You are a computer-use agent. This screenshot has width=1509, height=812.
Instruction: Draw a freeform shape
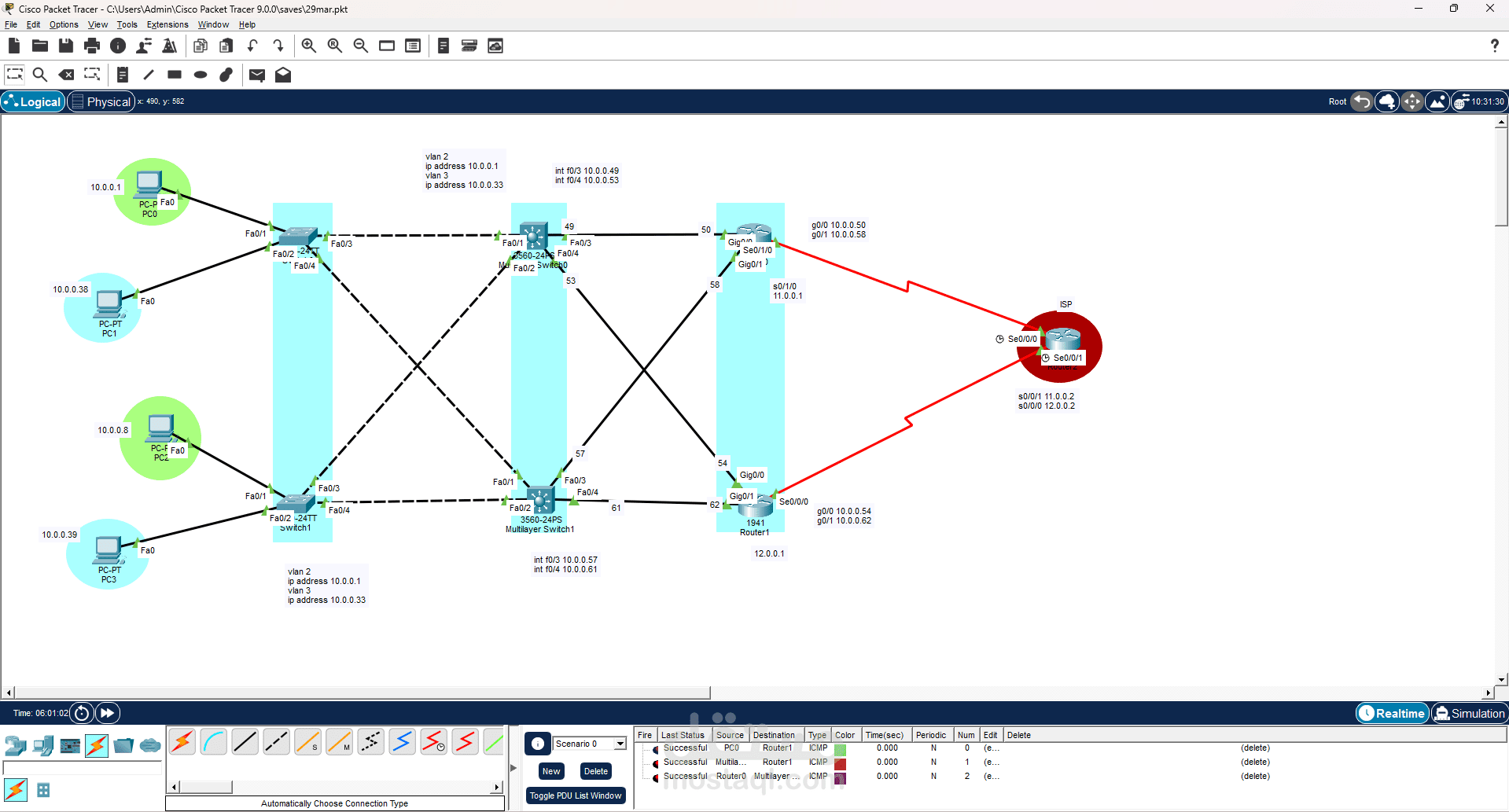[226, 75]
